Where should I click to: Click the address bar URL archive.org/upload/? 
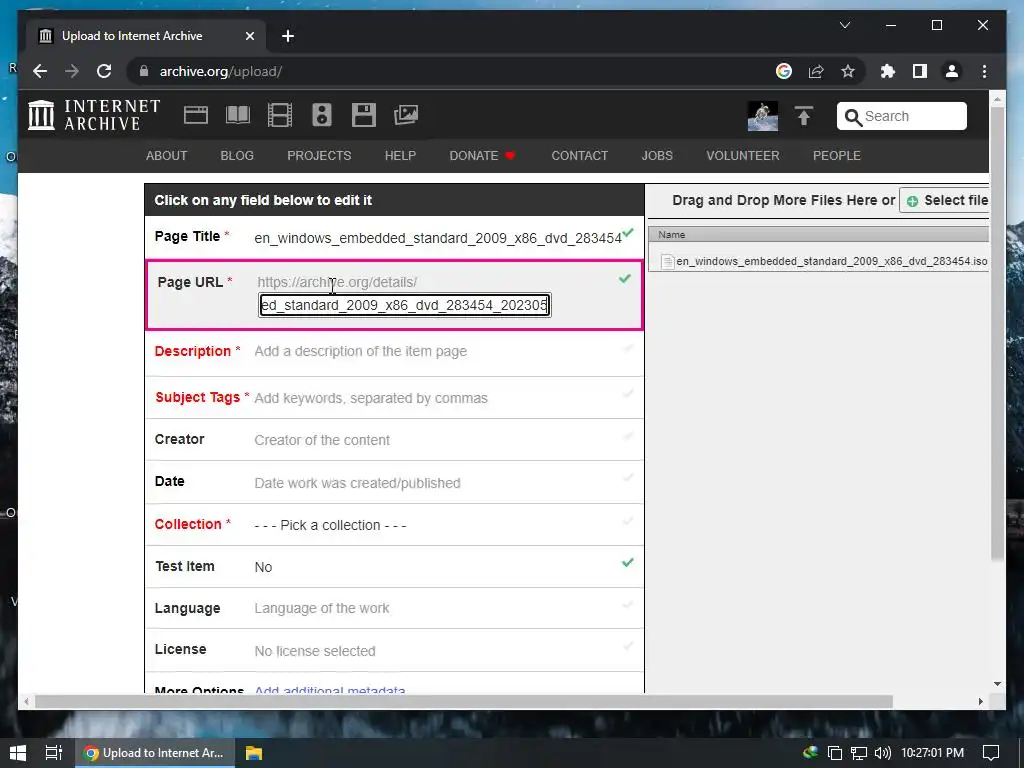tap(221, 71)
